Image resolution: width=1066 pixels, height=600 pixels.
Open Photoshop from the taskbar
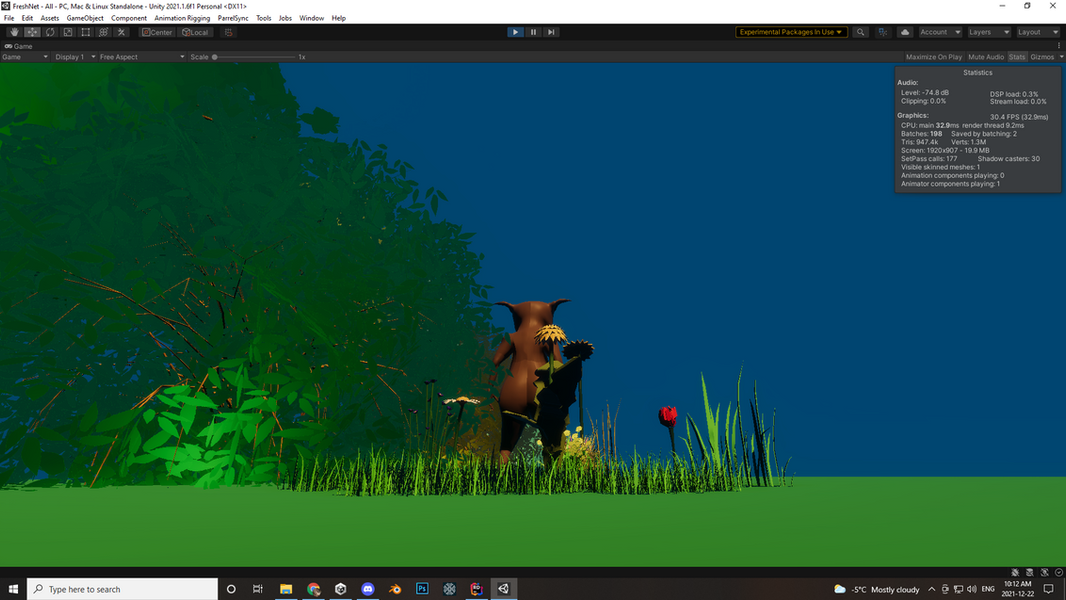click(x=422, y=588)
